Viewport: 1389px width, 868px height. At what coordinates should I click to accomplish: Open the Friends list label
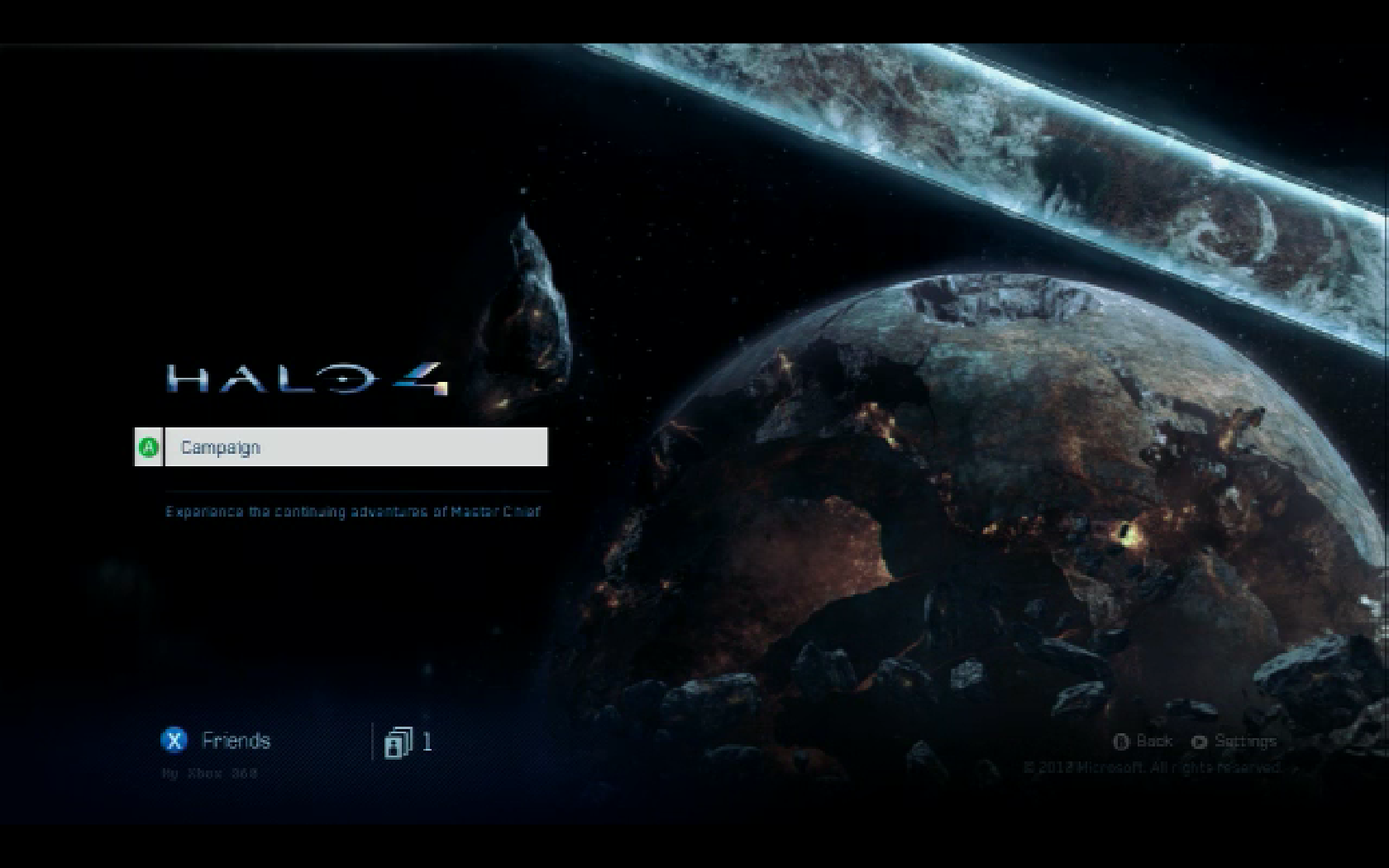[x=236, y=741]
